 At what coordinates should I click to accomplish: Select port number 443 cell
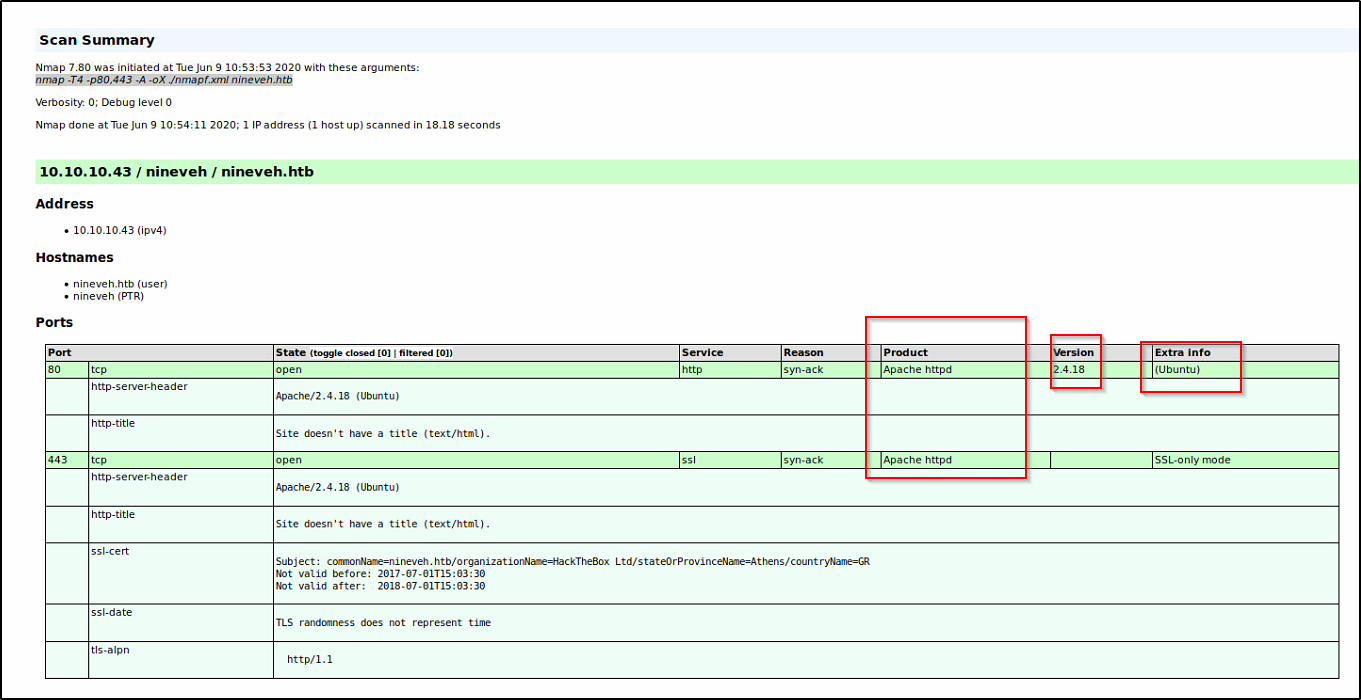(67, 460)
